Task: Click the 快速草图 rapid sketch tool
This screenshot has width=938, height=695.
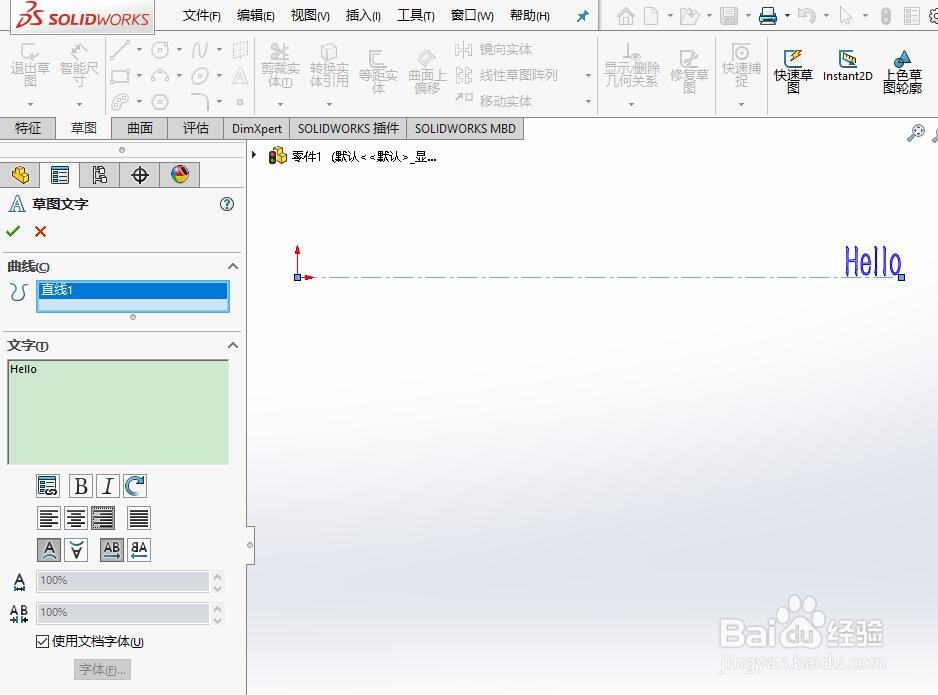Action: 793,71
